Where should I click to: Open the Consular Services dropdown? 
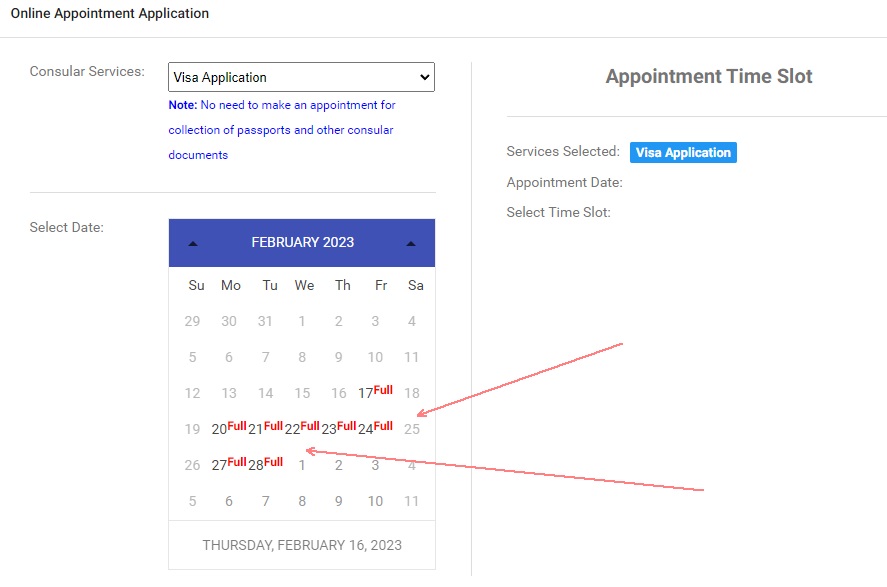pyautogui.click(x=301, y=77)
